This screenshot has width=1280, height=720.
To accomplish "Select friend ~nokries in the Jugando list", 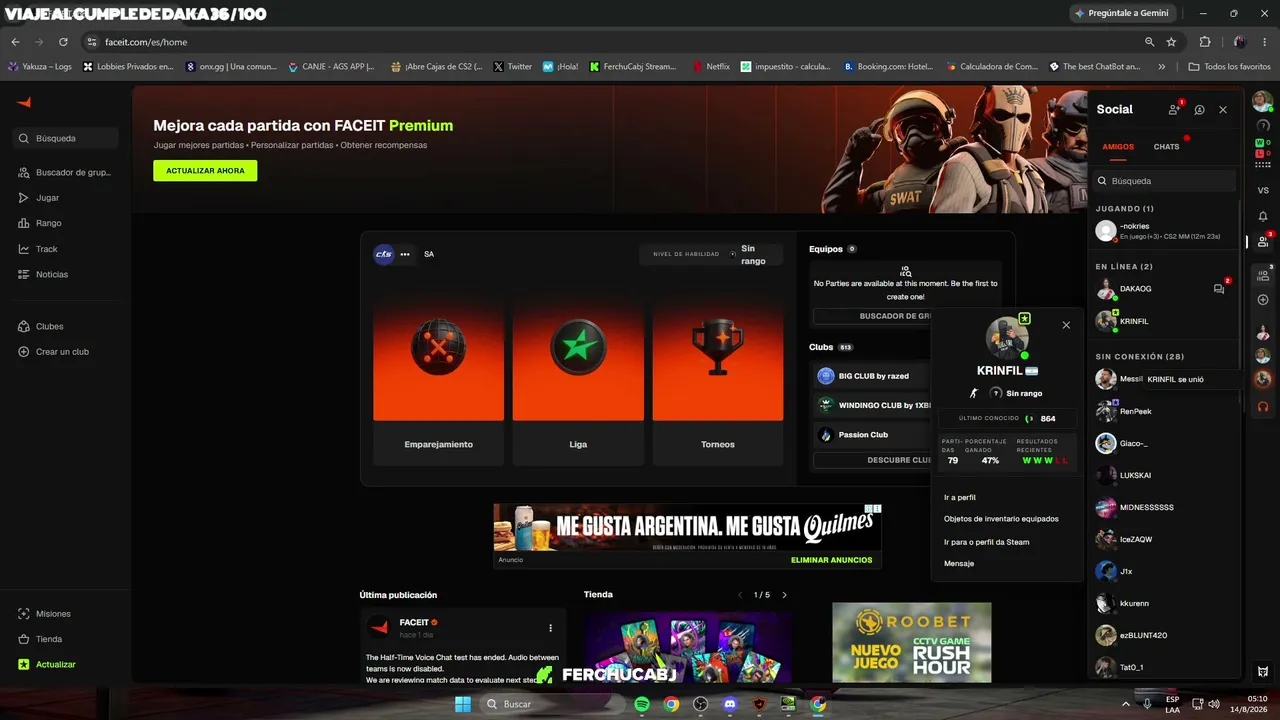I will 1165,231.
